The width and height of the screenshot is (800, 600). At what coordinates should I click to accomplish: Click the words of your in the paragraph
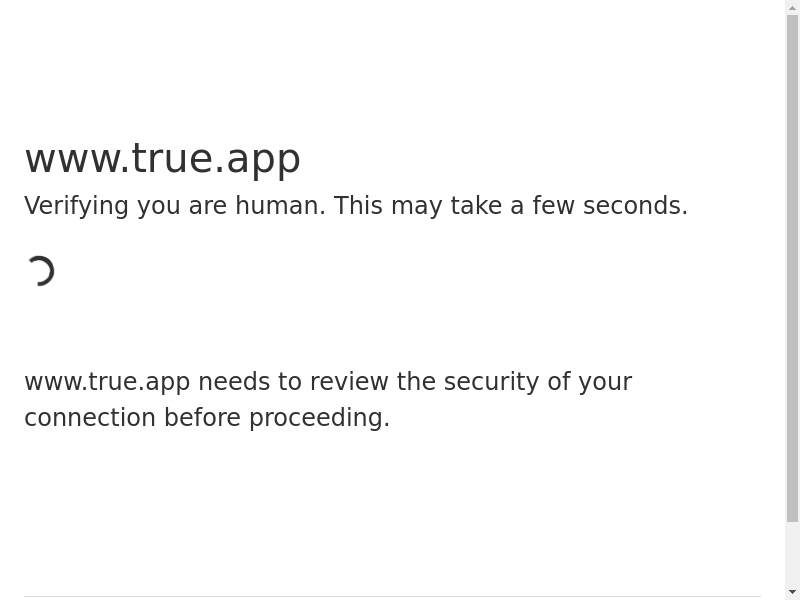(x=589, y=382)
